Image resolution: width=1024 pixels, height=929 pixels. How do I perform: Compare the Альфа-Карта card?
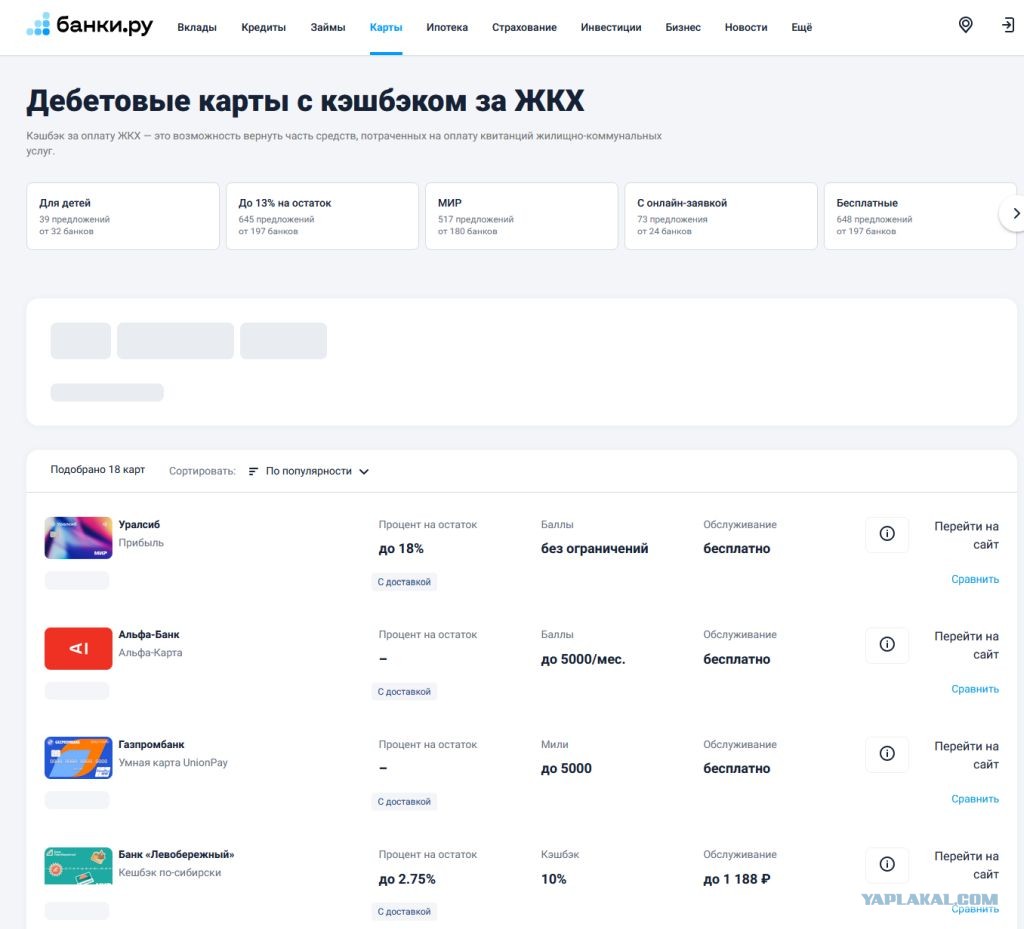(x=975, y=689)
